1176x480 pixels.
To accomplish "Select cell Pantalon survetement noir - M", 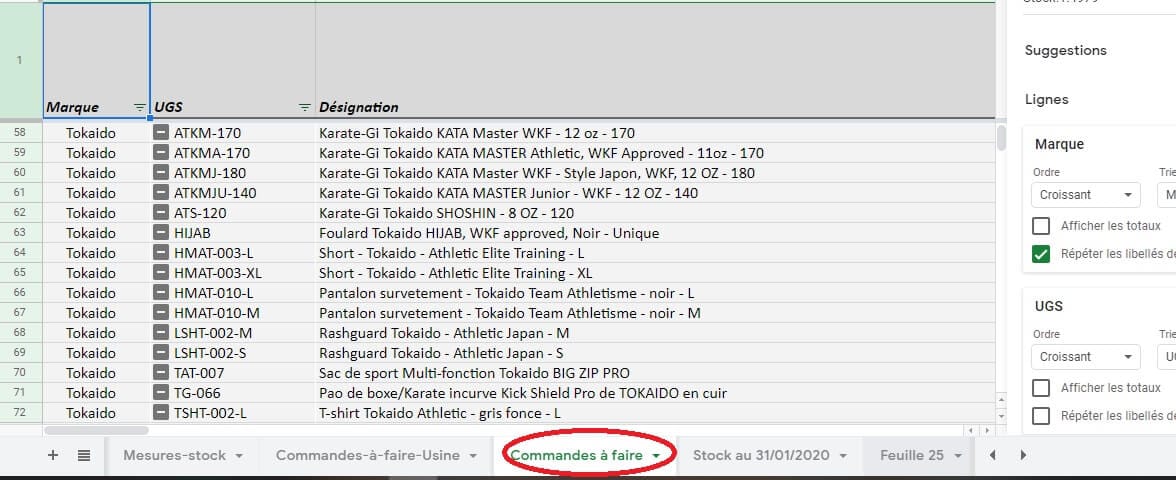I will (x=655, y=313).
